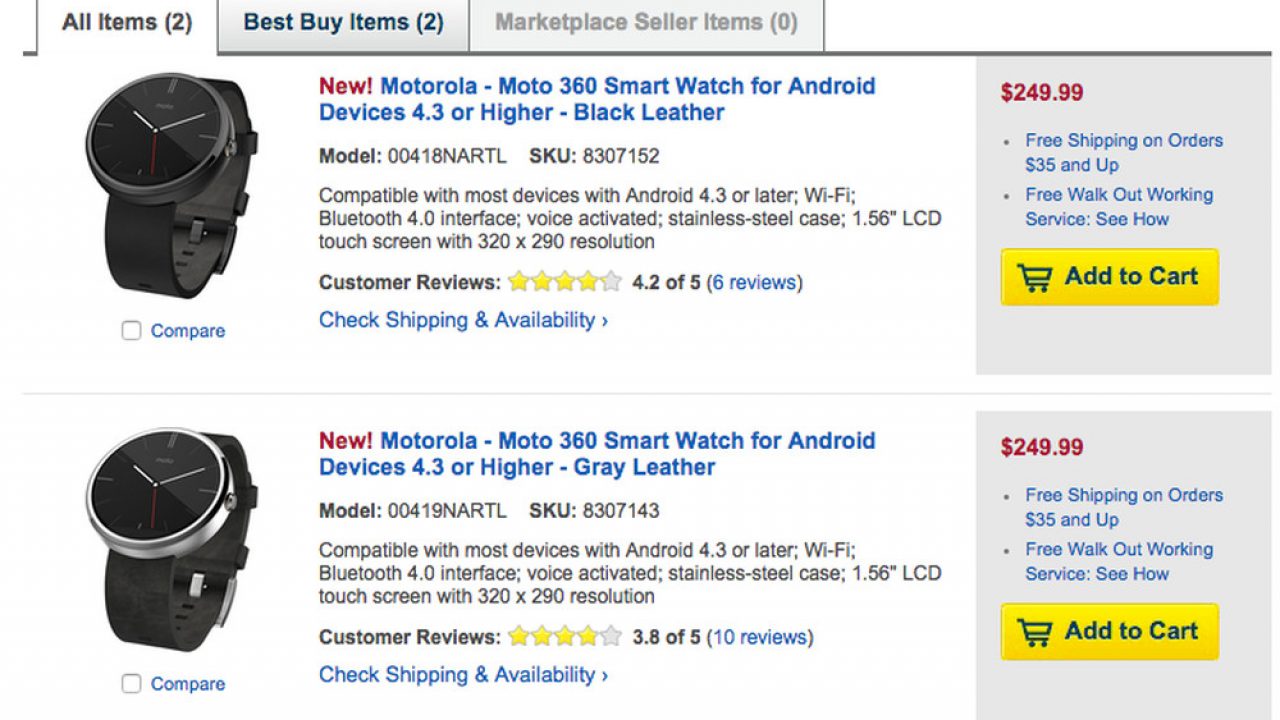Click cart icon on Gray Leather Add to Cart
The height and width of the screenshot is (720, 1280).
point(1035,632)
